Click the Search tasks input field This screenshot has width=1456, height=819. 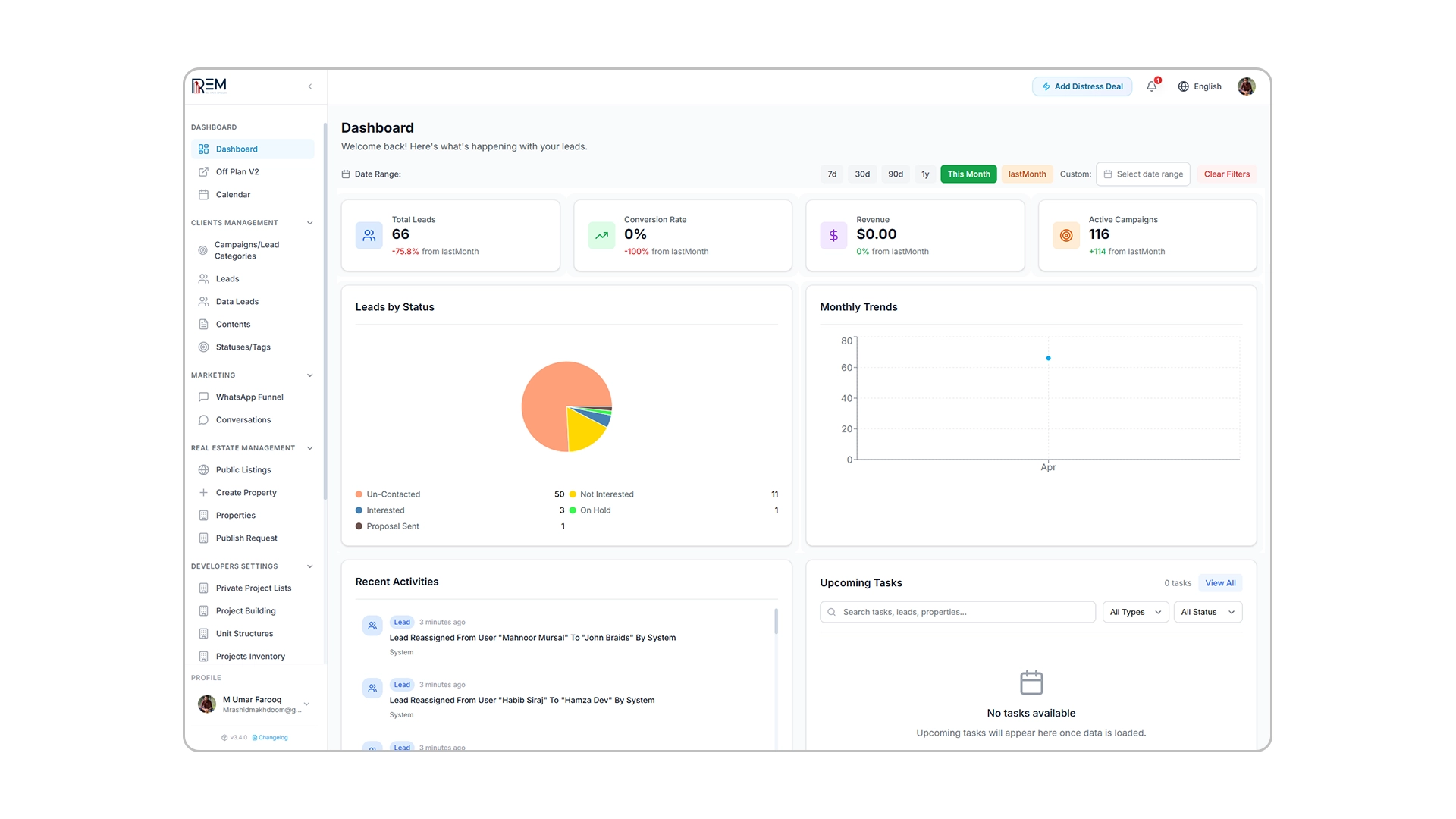[957, 612]
